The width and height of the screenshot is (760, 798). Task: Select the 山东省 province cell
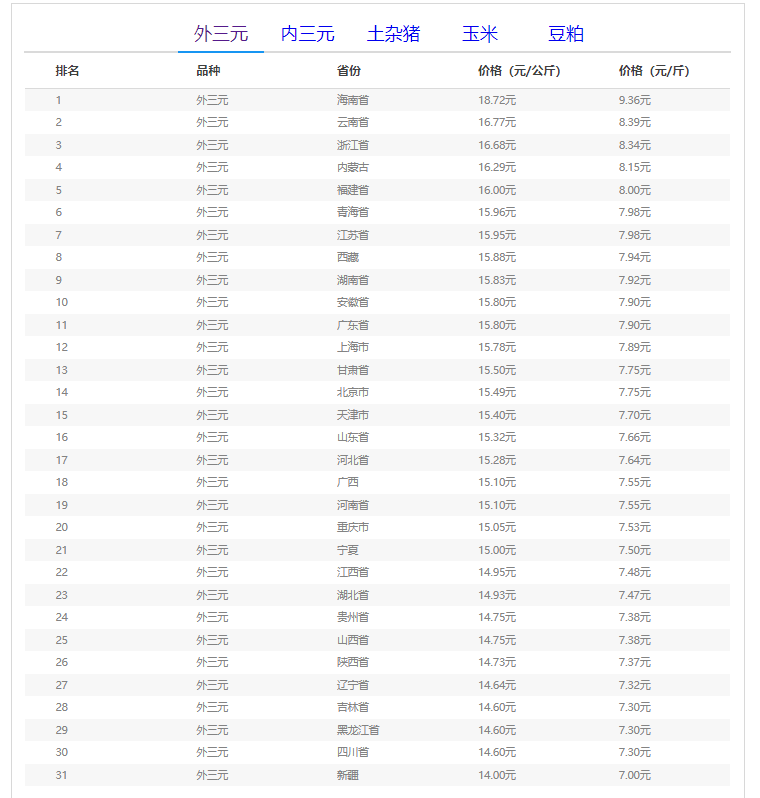point(353,437)
